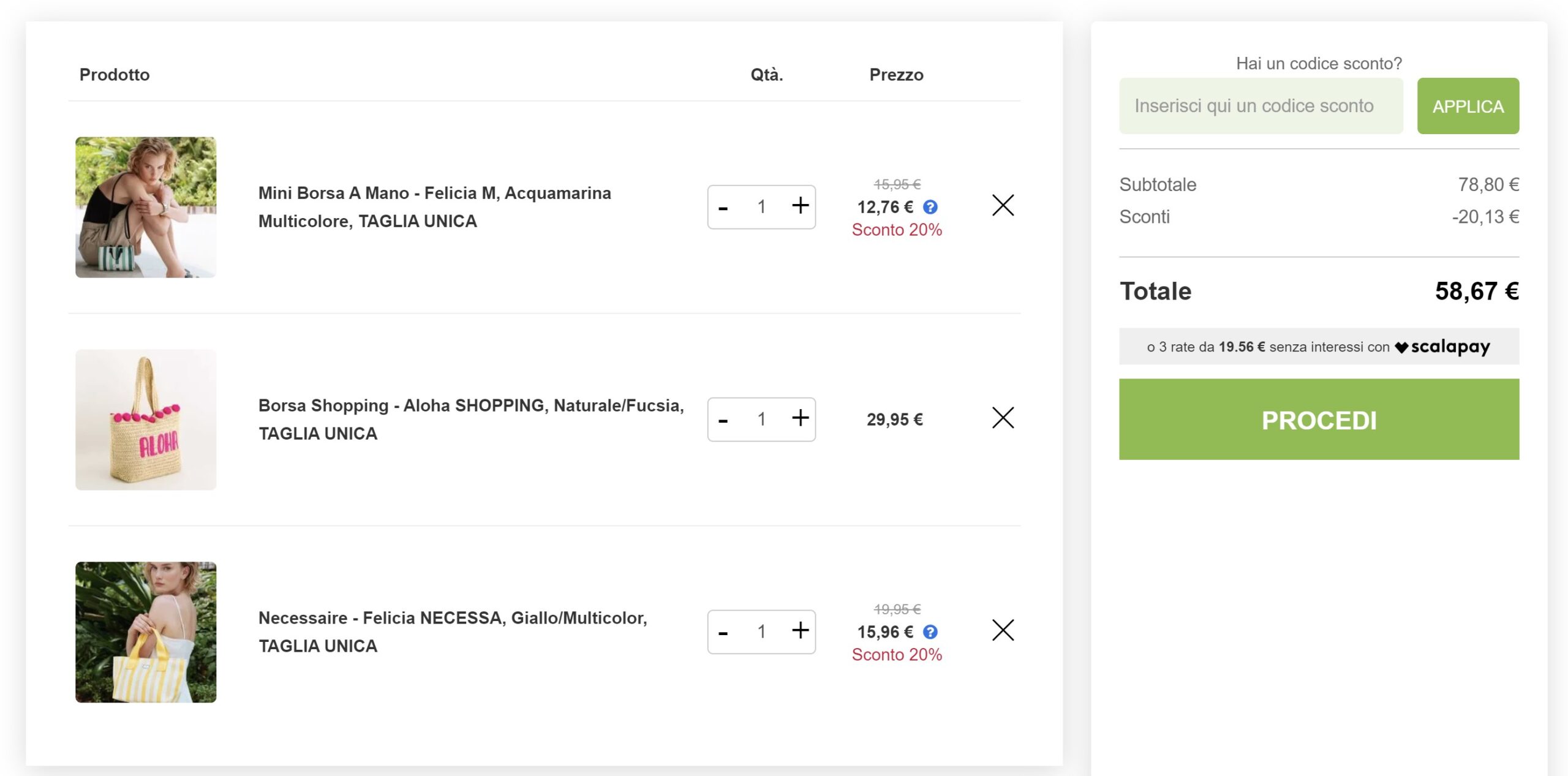Viewport: 1568px width, 776px height.
Task: Decrease quantity of Mini Borsa A Mano
Action: 723,208
